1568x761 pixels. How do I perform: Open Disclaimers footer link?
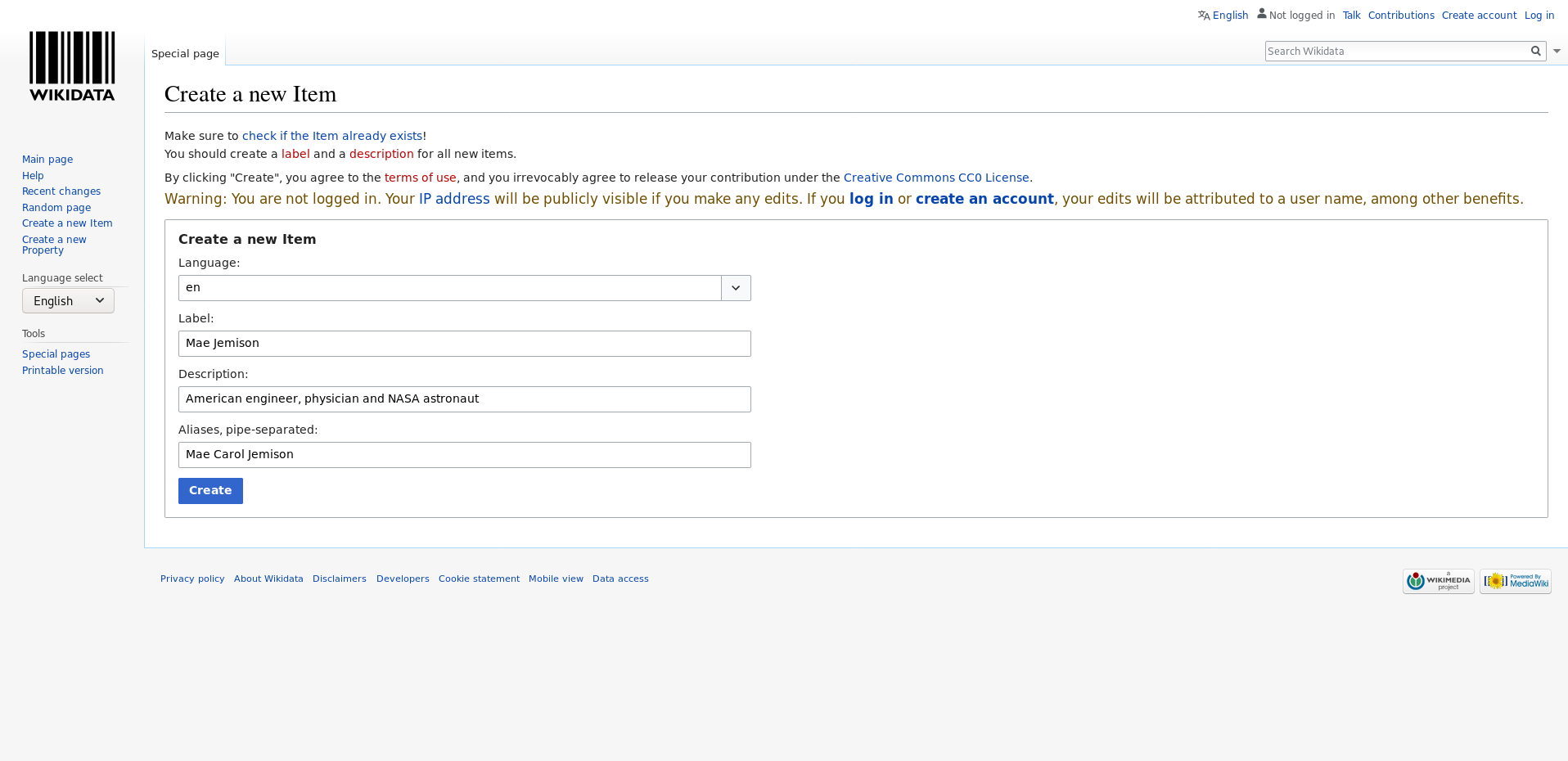[340, 579]
